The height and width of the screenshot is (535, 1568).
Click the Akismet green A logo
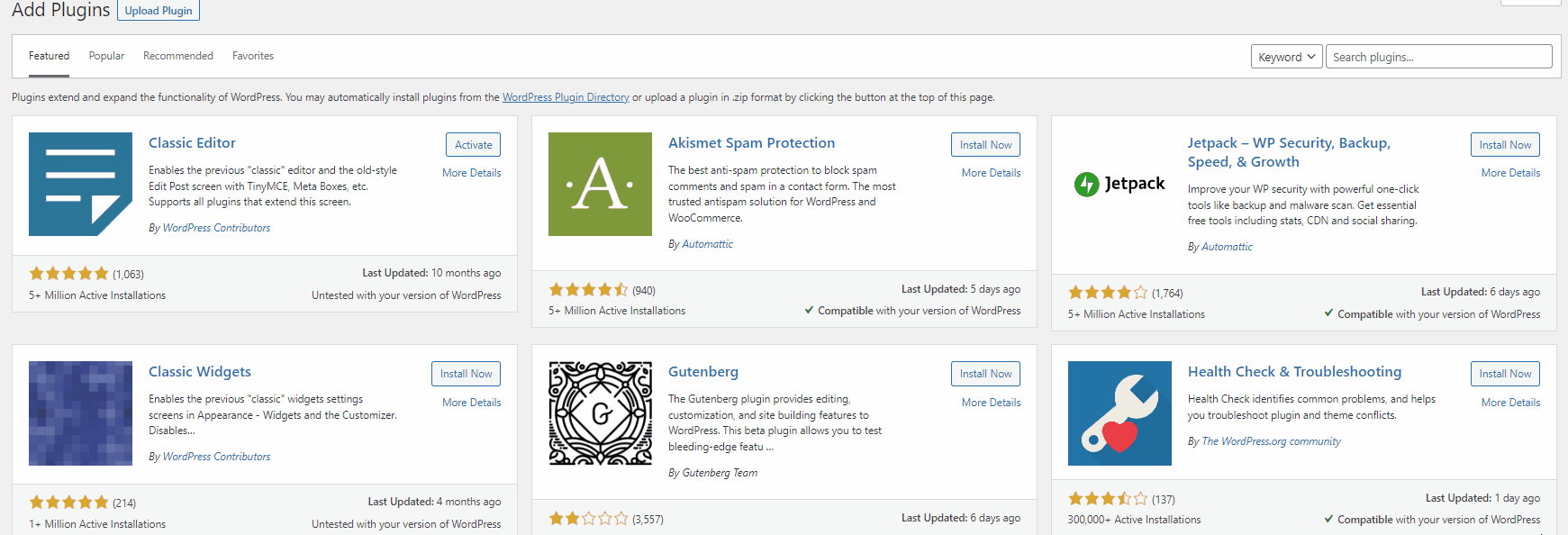[600, 184]
